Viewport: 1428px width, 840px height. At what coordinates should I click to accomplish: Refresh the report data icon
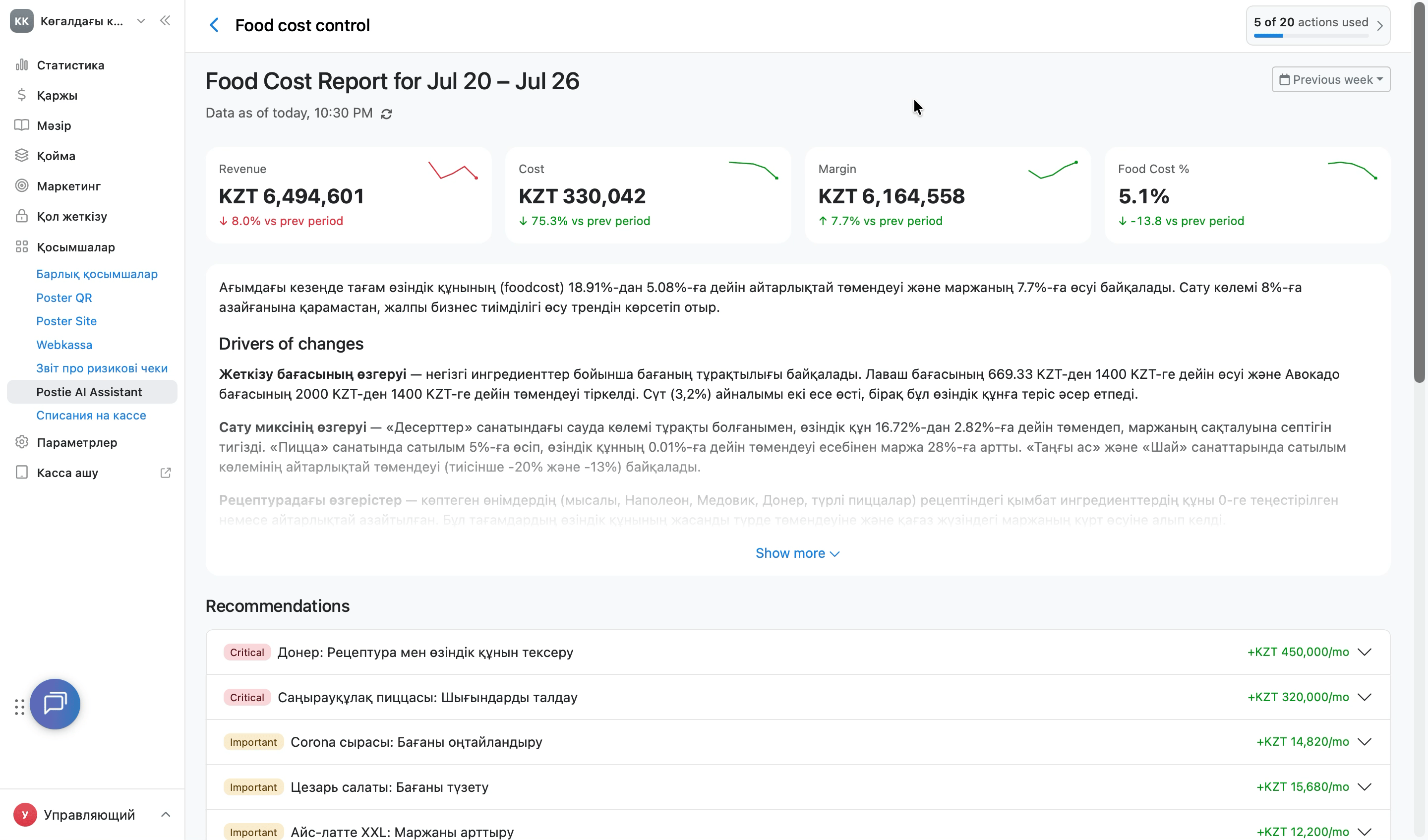click(x=386, y=114)
